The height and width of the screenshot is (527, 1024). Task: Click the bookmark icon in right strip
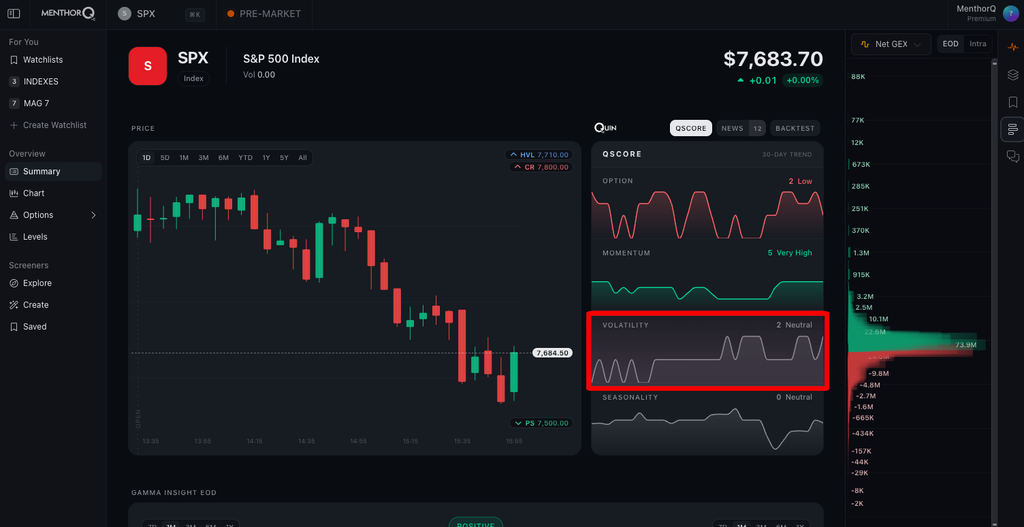(1013, 102)
